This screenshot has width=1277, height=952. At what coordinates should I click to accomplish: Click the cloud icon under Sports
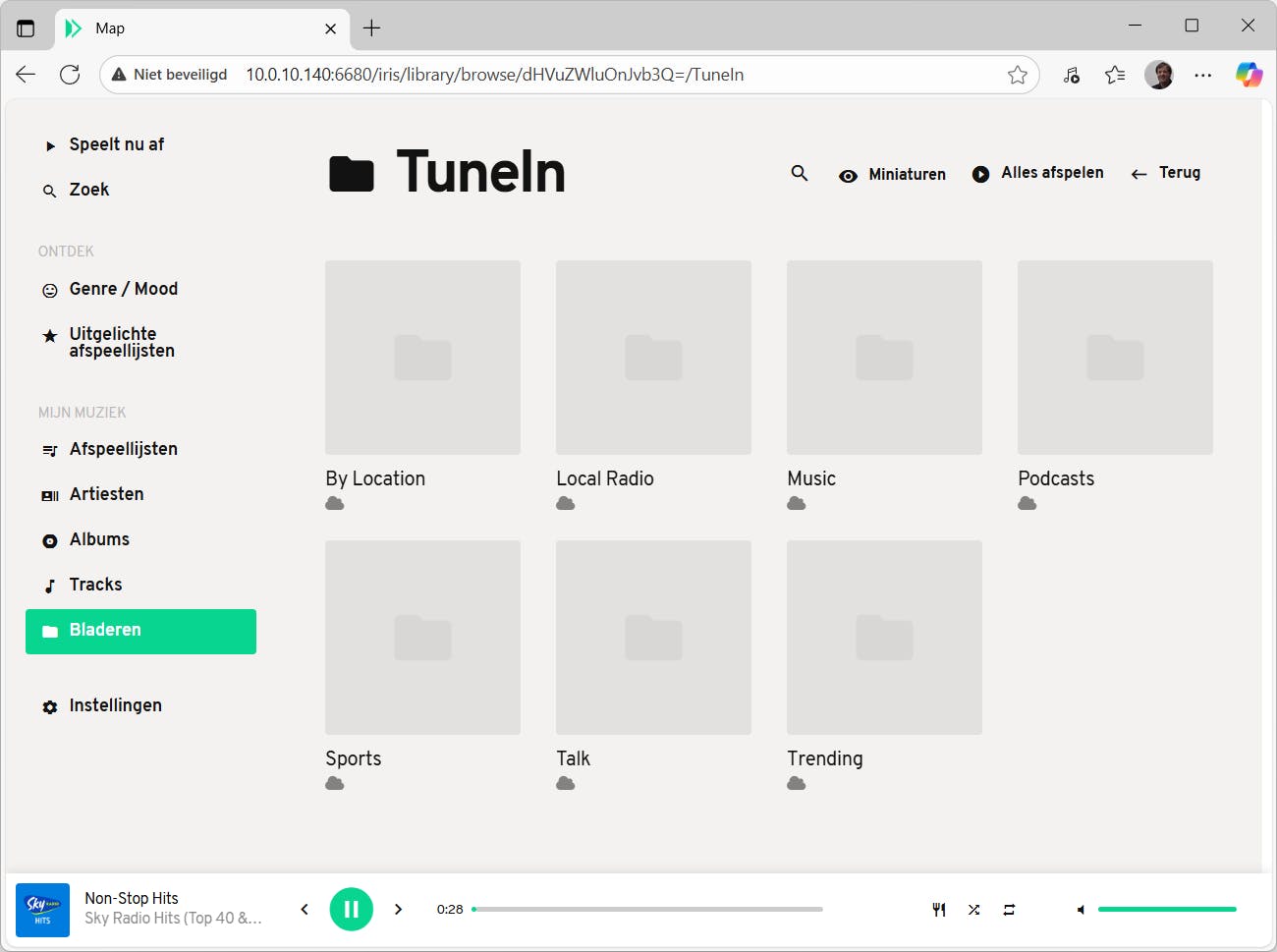[335, 783]
